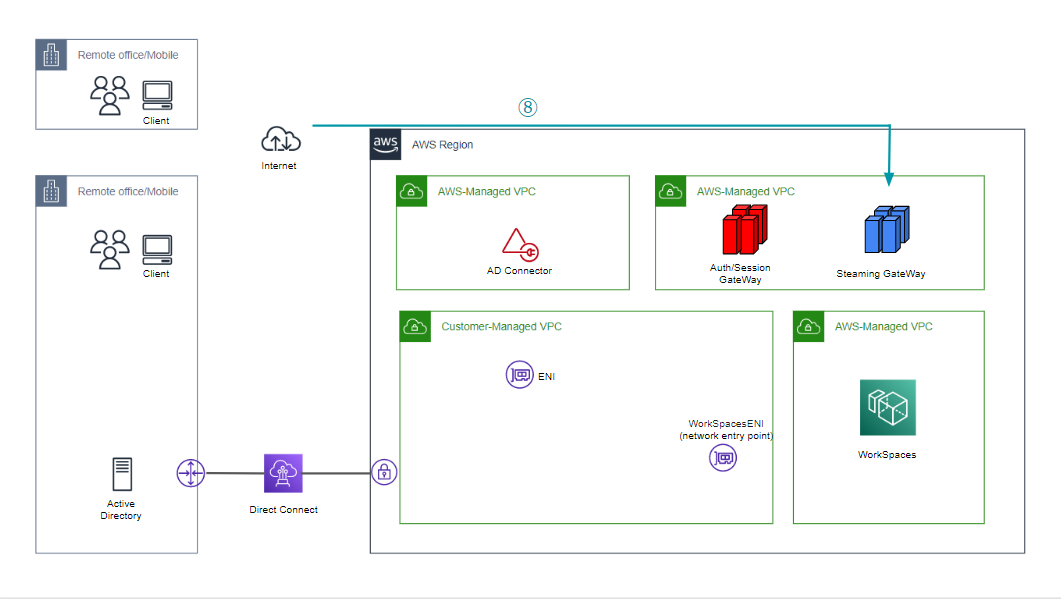The width and height of the screenshot is (1061, 599).
Task: Click the Client computer icon in the lower Remote office box
Action: (157, 250)
